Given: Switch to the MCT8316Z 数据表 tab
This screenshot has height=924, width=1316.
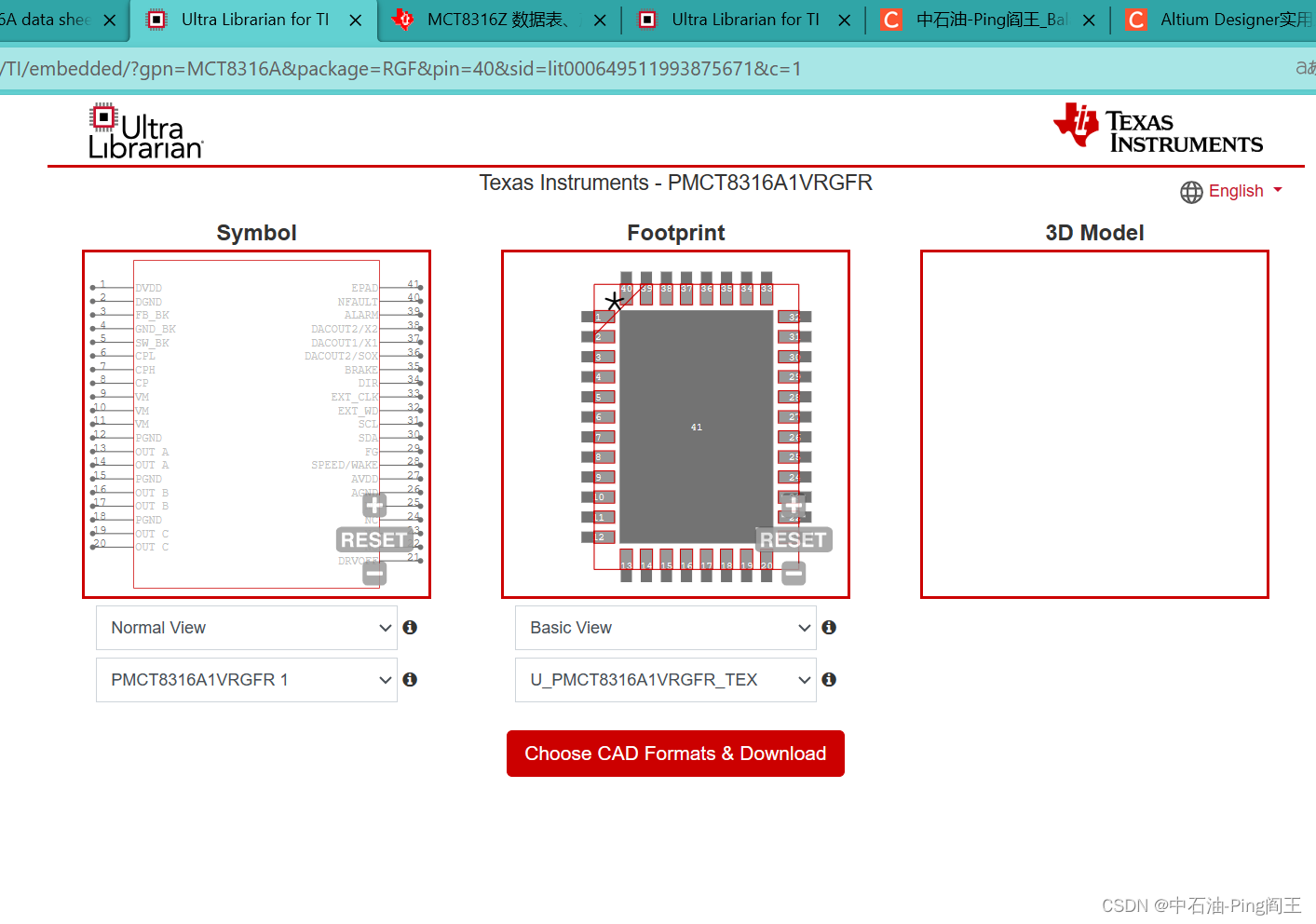Looking at the screenshot, I should point(497,20).
